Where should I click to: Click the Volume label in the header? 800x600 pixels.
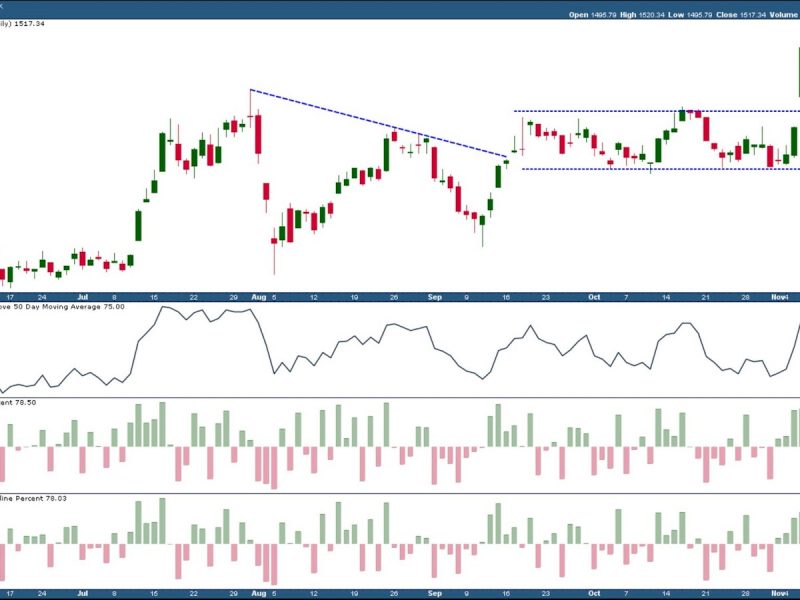click(783, 15)
